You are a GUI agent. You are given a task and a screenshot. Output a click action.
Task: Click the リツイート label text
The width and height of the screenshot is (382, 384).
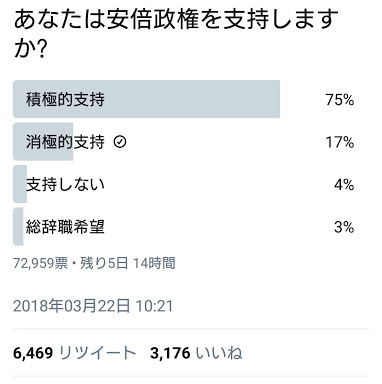coord(98,353)
